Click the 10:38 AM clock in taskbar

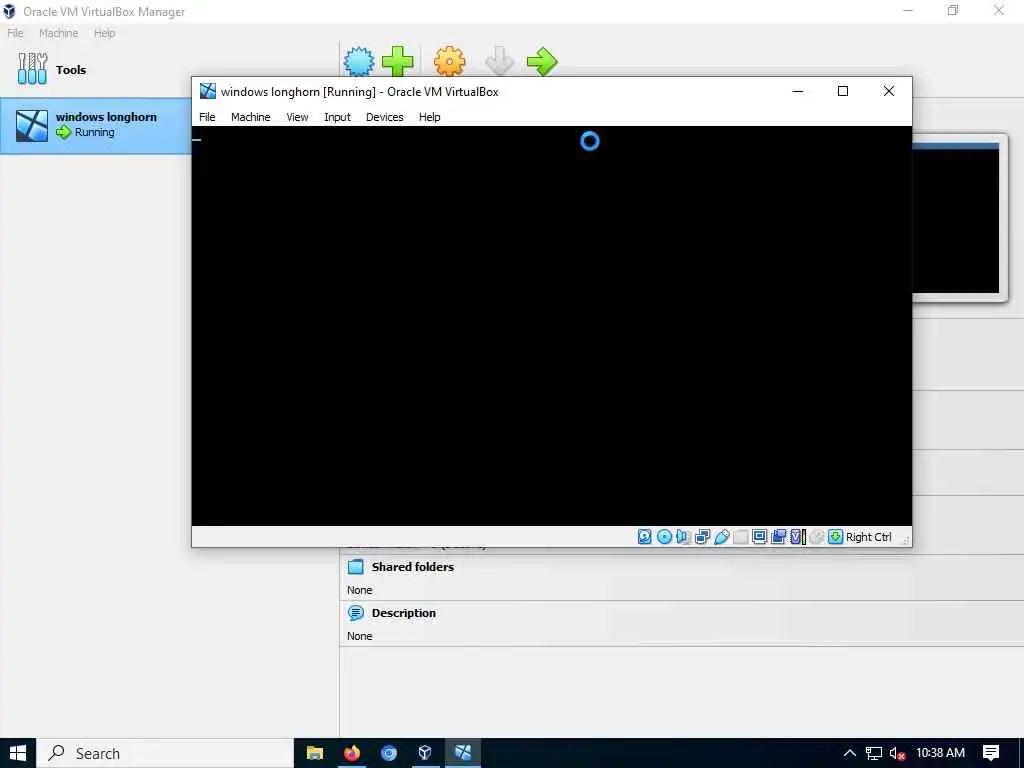[940, 753]
